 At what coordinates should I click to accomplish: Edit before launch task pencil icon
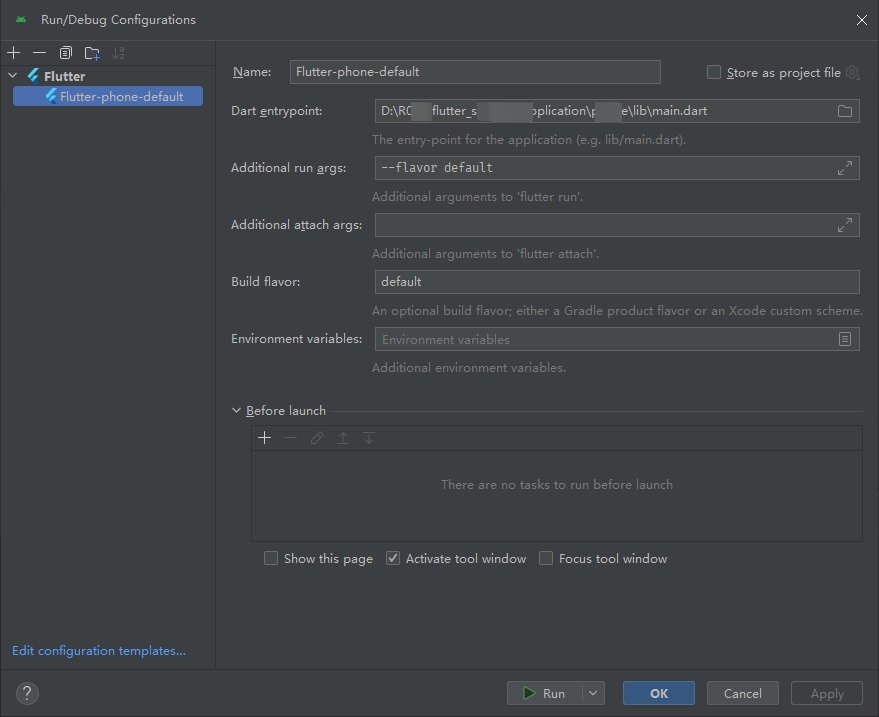[317, 438]
